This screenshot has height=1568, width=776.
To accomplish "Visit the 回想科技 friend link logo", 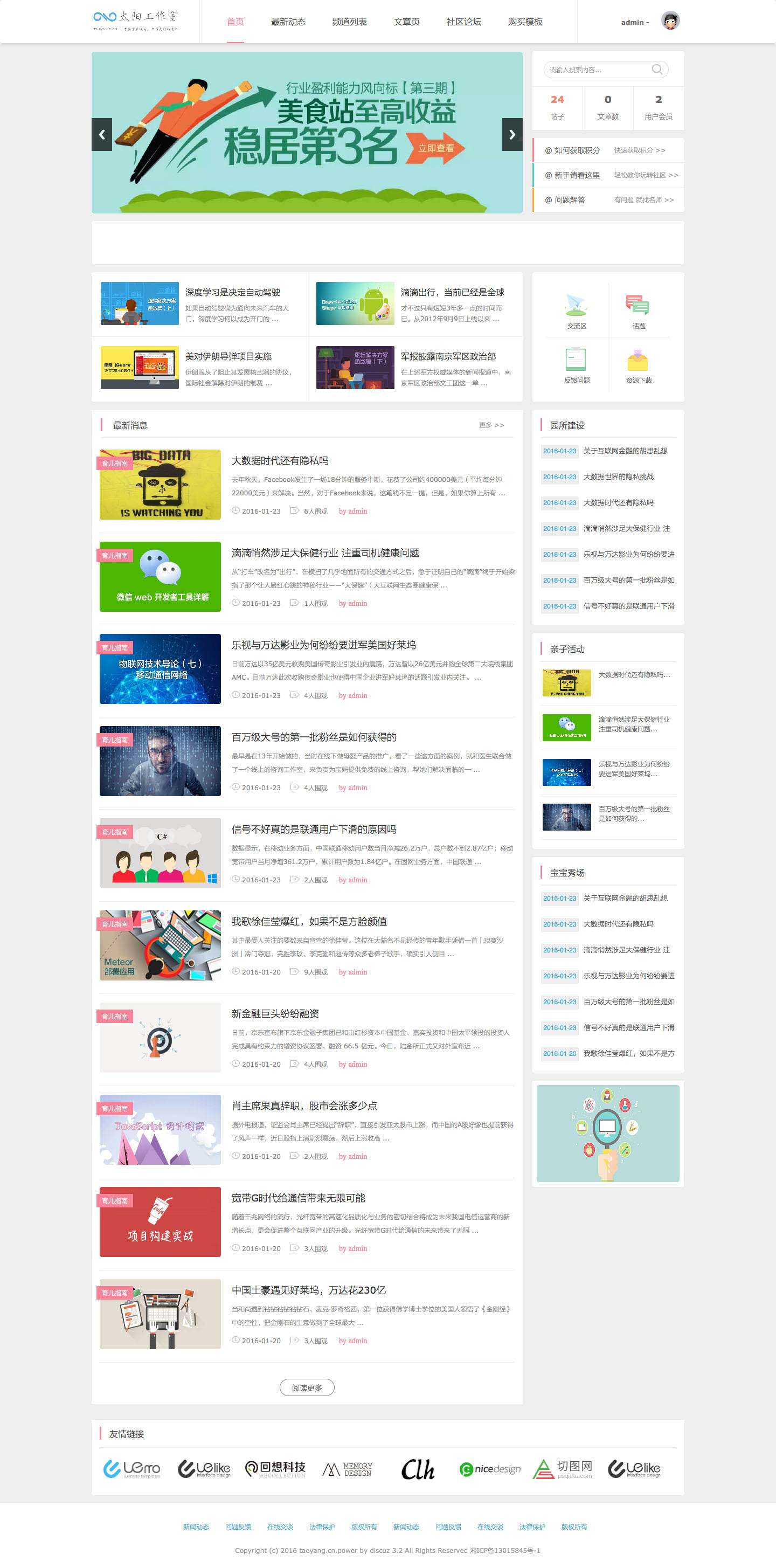I will click(x=275, y=1469).
